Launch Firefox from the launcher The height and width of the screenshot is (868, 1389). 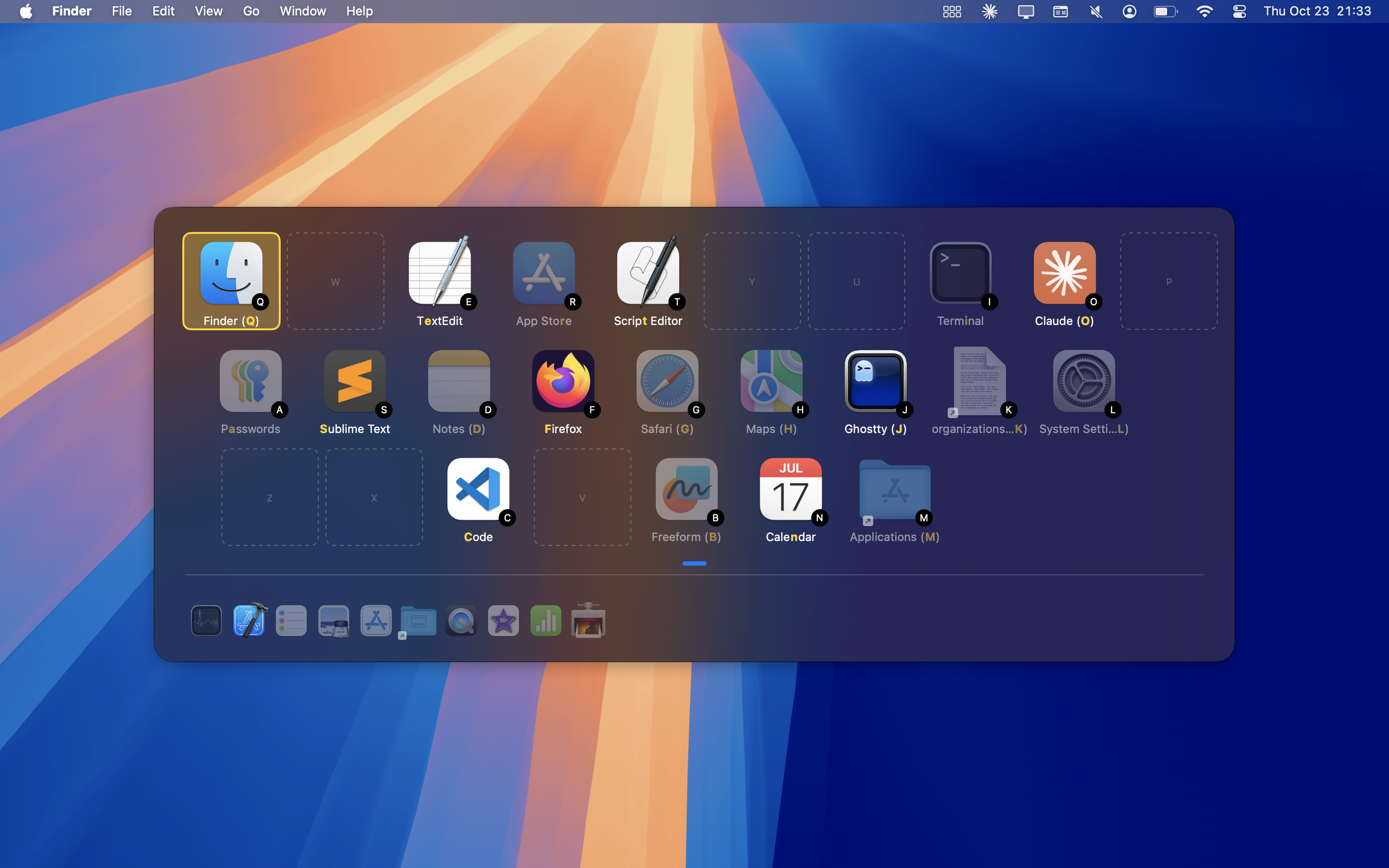(x=562, y=382)
